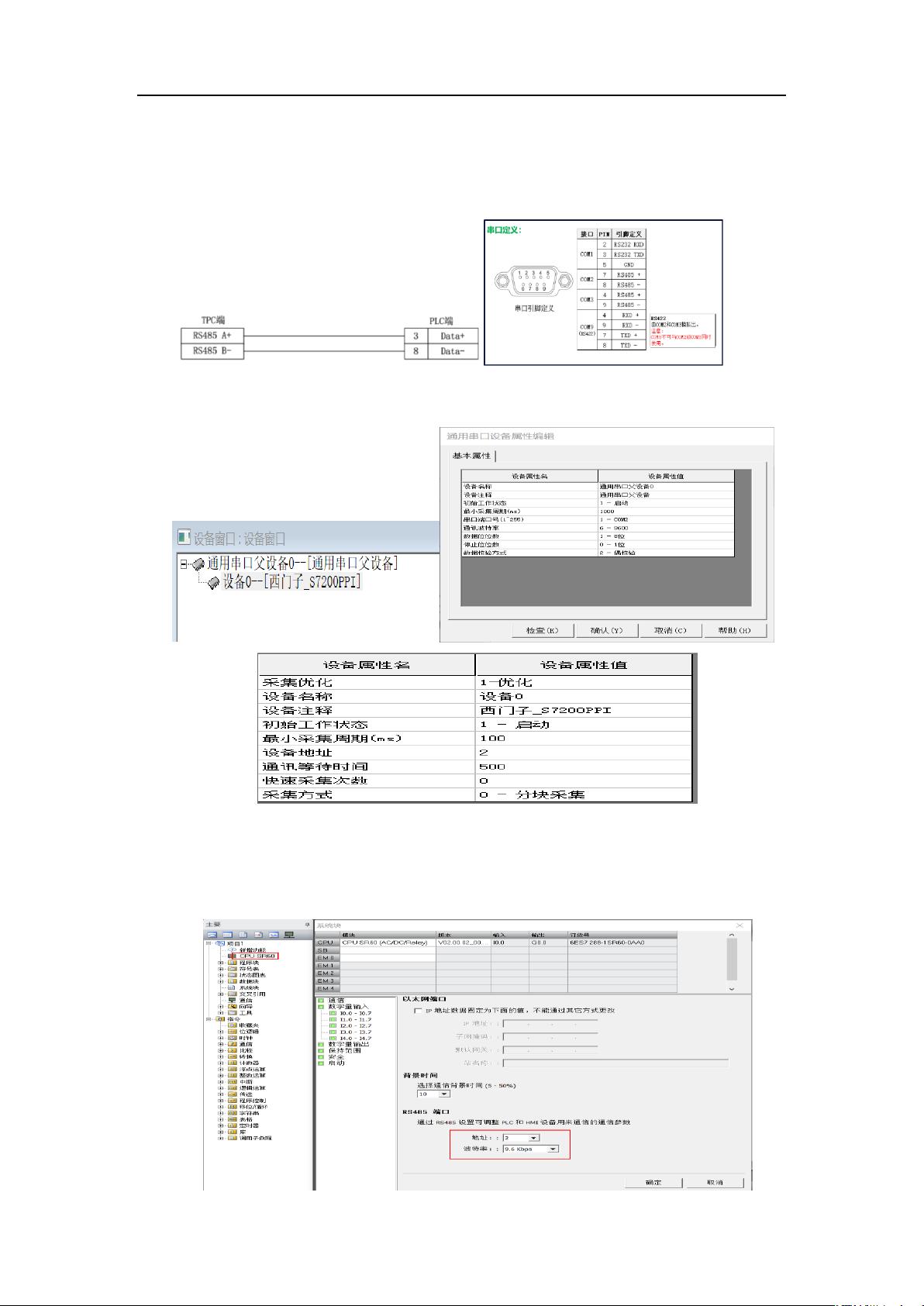Open the 波特率 9.6 Kbps dropdown

553,1149
